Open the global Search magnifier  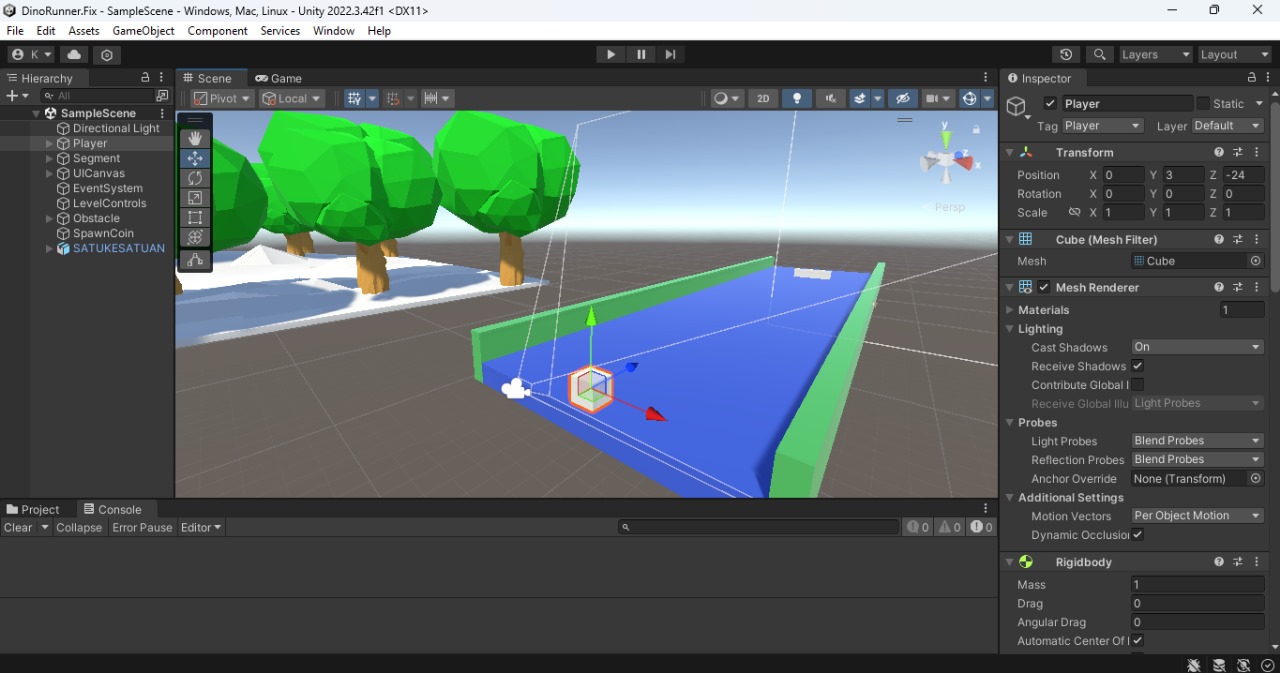(x=1099, y=55)
